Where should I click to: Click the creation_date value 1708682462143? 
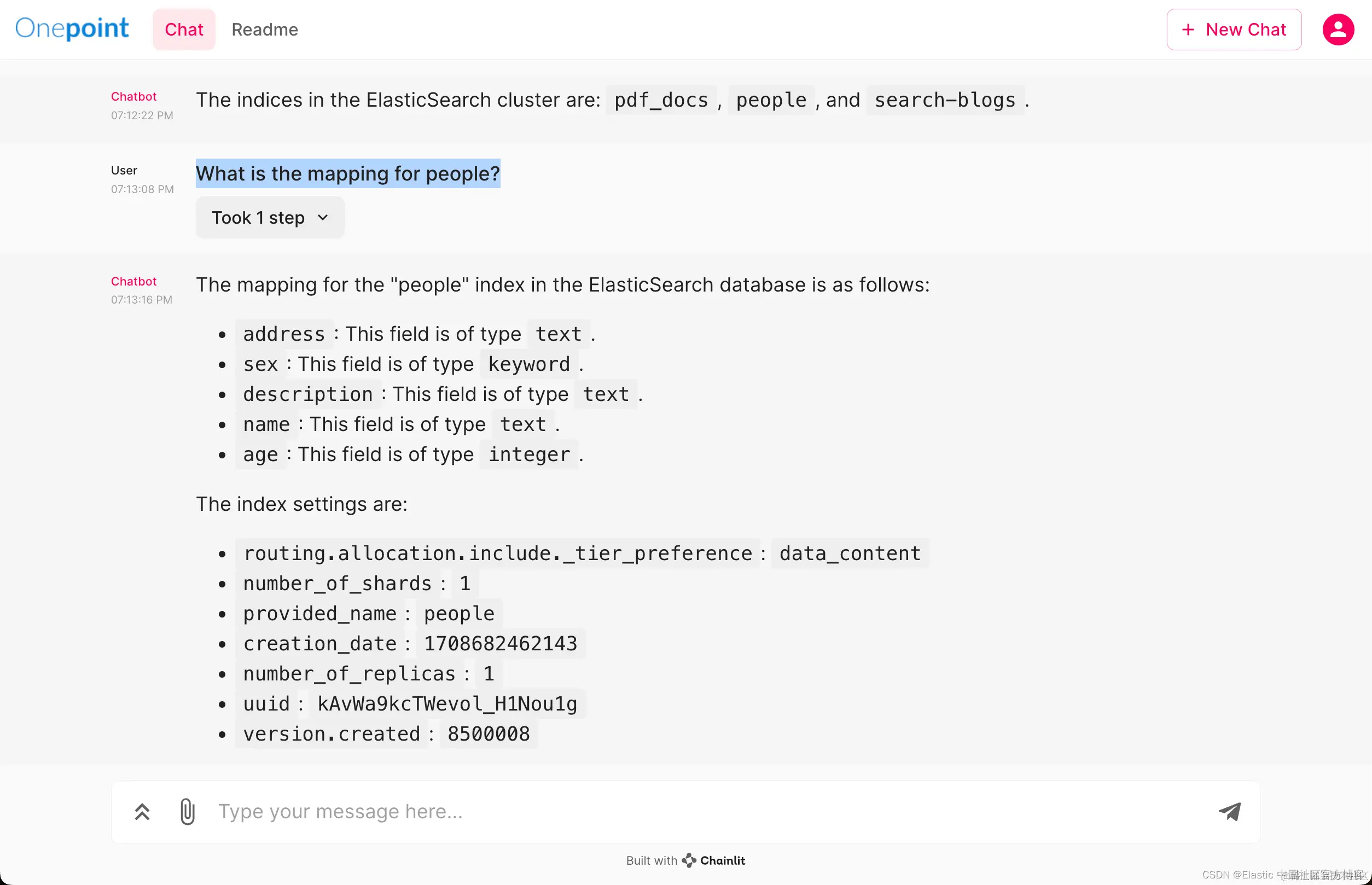tap(500, 644)
